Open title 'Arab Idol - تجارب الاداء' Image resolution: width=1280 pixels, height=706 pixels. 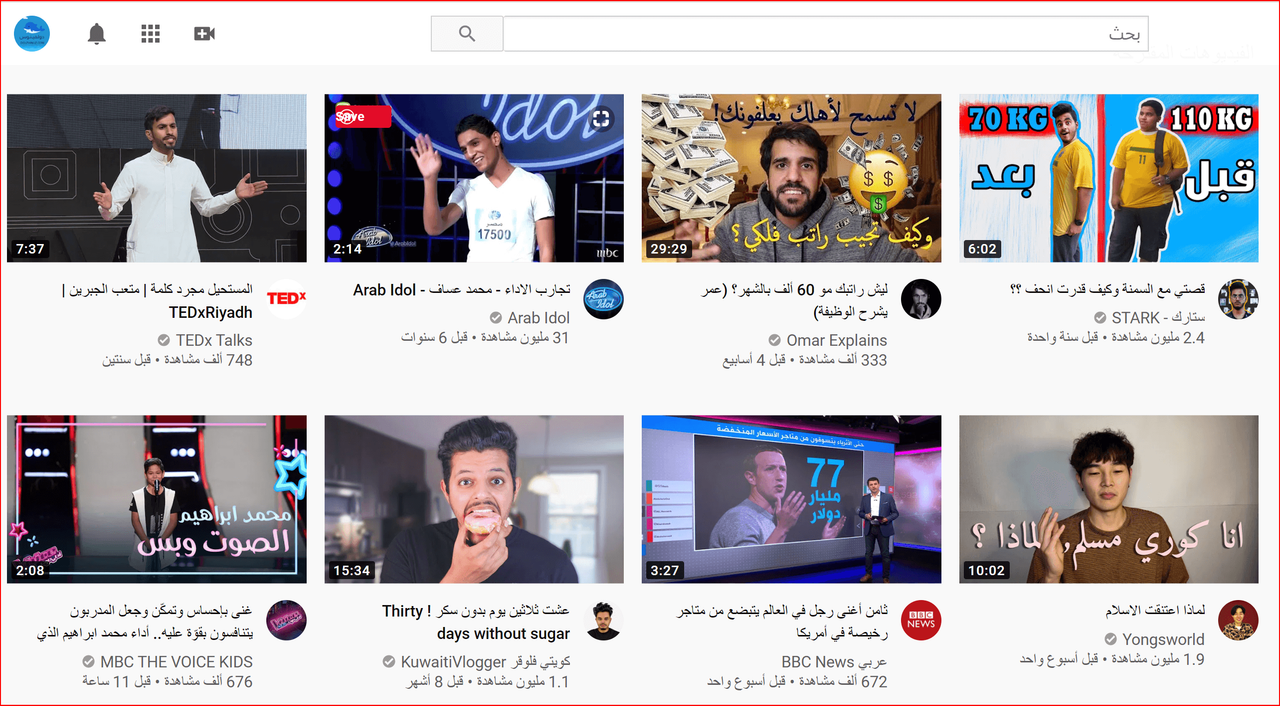click(x=462, y=290)
